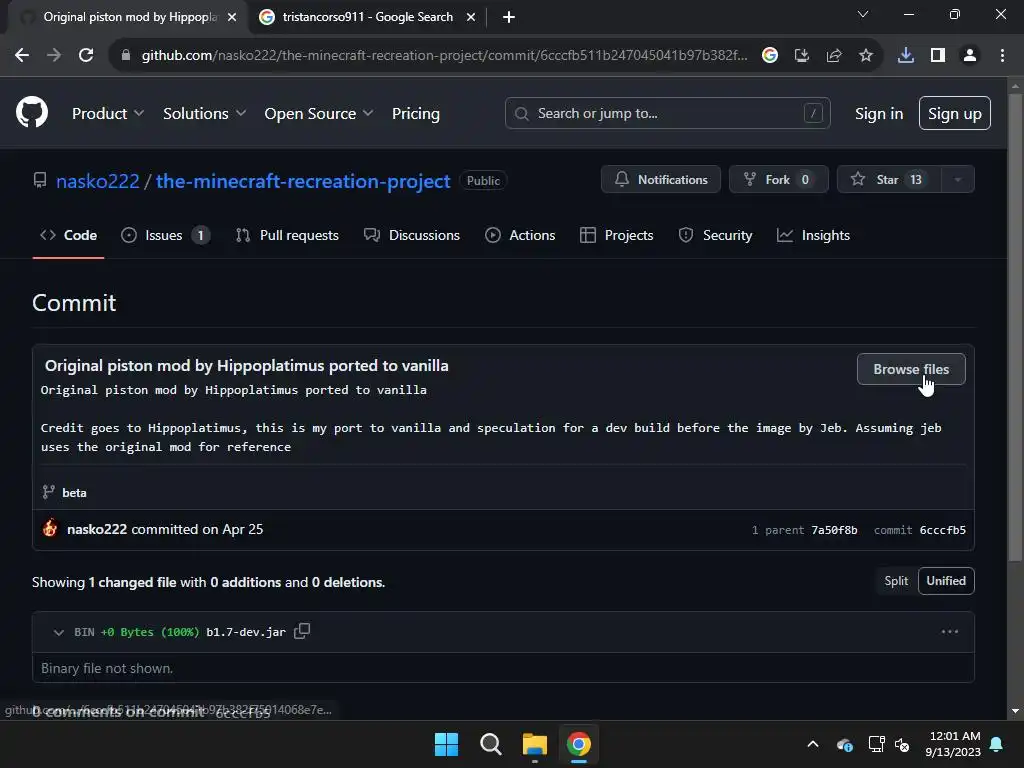Close the Original piston mod tab
The height and width of the screenshot is (768, 1024).
tap(232, 17)
